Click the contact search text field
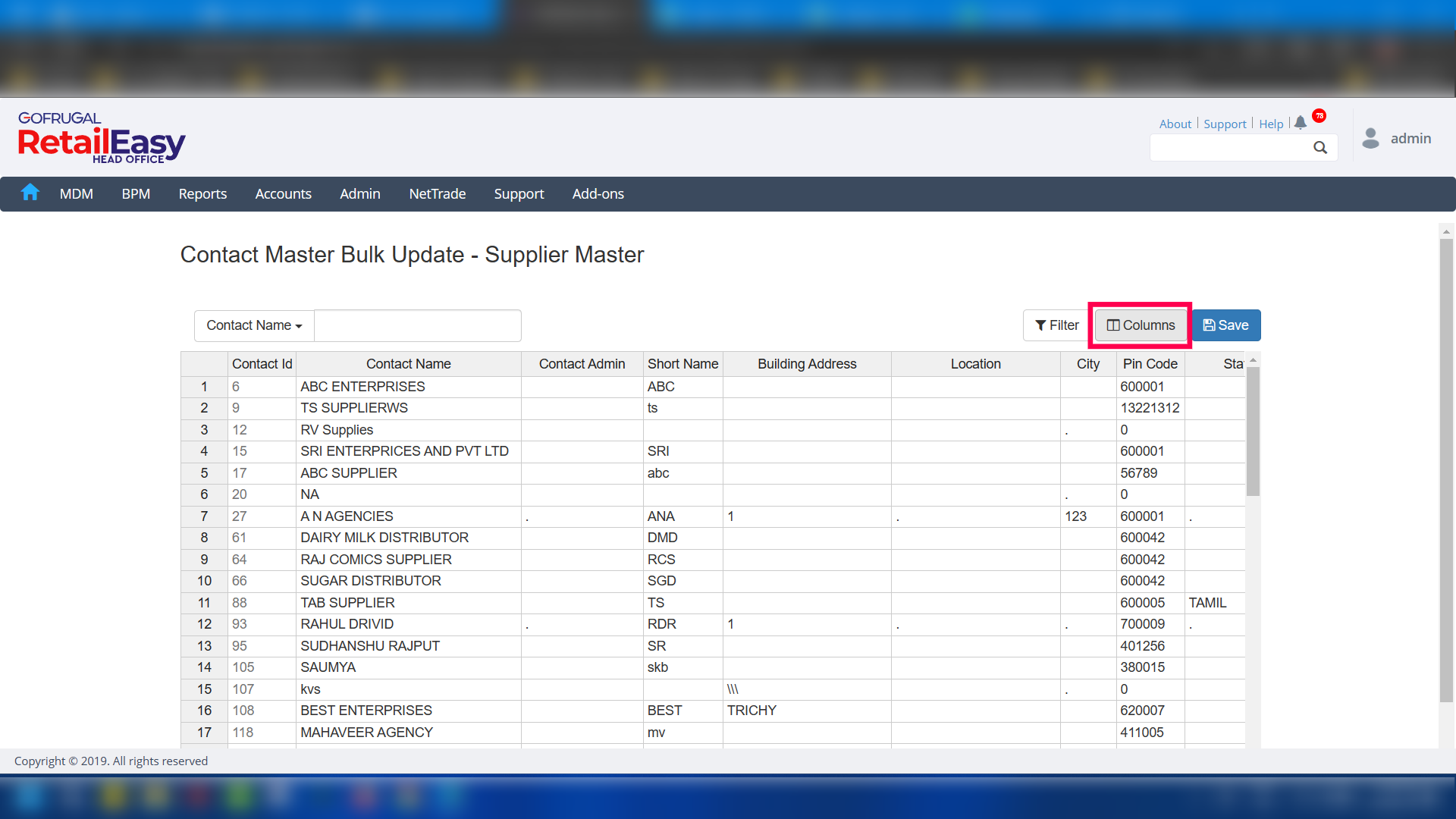Screen dimensions: 1456x819 (x=417, y=325)
